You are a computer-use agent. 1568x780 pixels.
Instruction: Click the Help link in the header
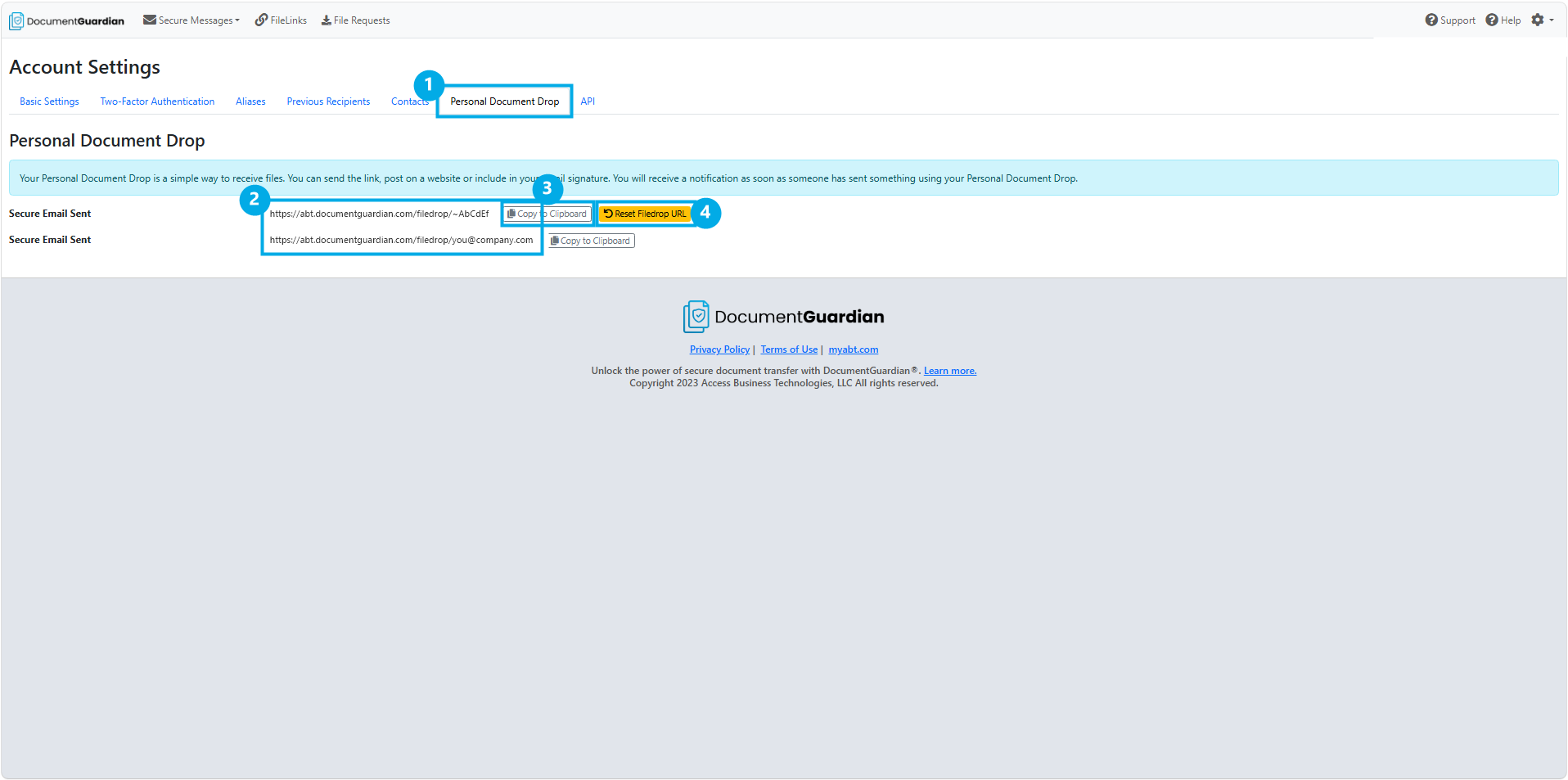(1503, 20)
